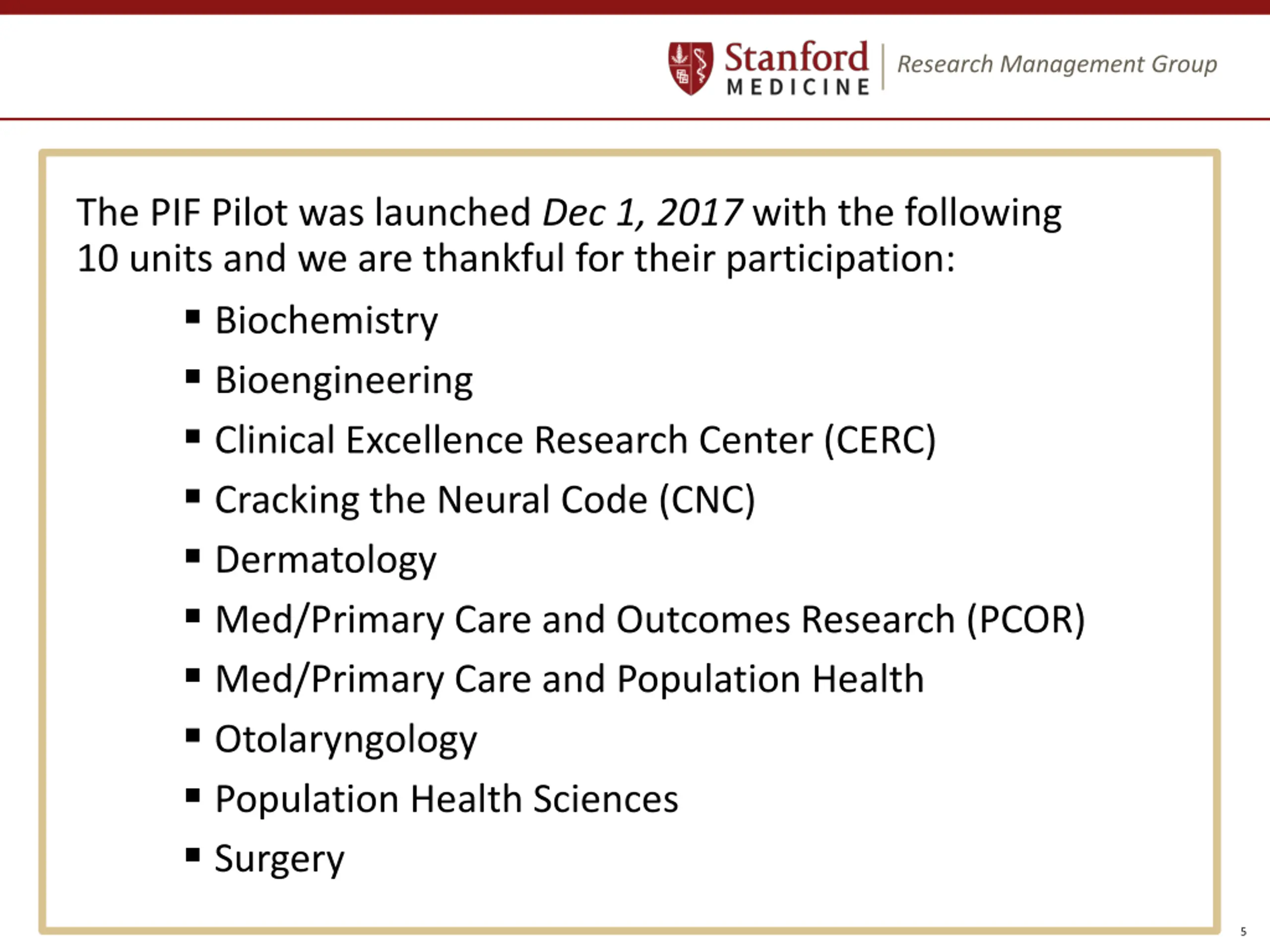Click the square bullet before Biochemistry

[x=193, y=317]
